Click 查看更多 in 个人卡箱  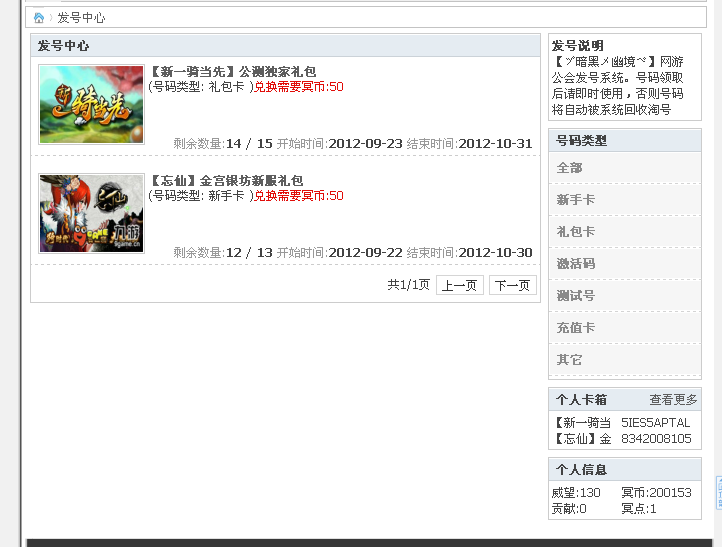(673, 400)
